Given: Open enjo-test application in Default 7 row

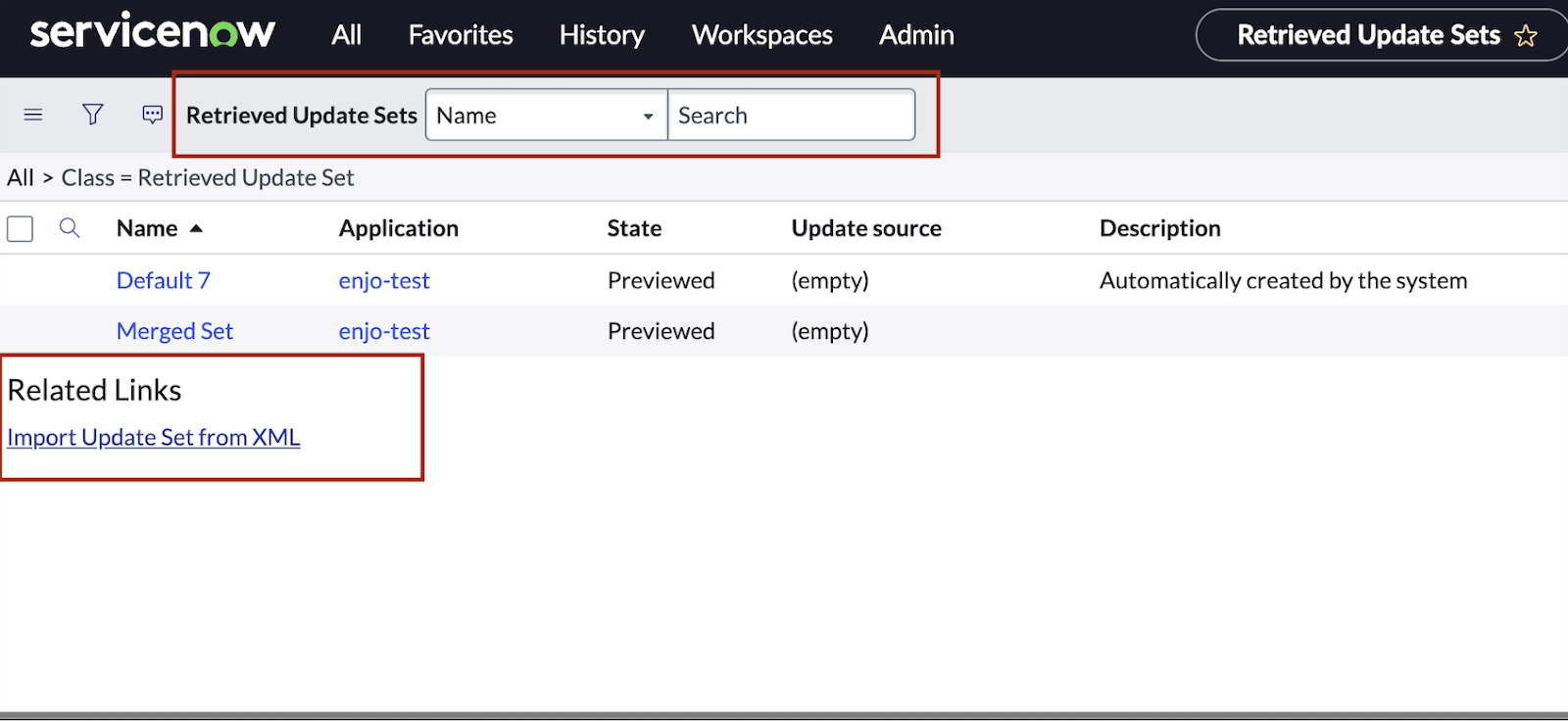Looking at the screenshot, I should click(x=384, y=281).
